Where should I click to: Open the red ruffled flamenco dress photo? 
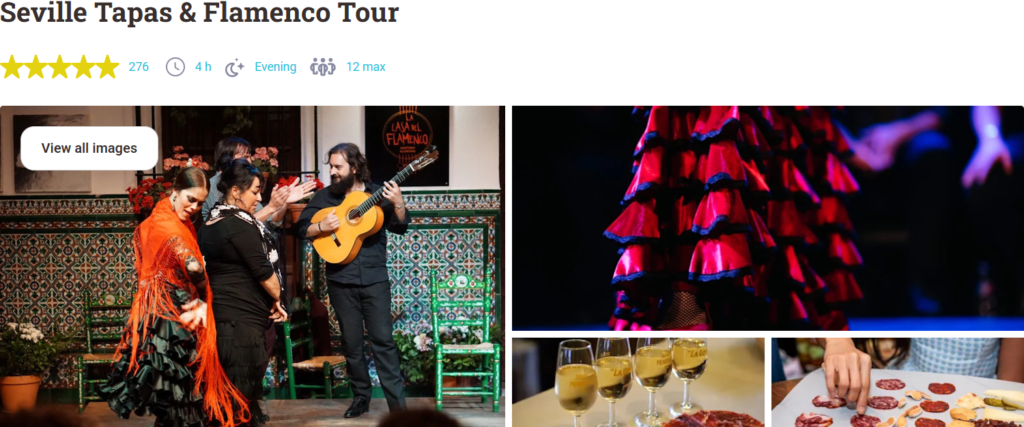pyautogui.click(x=768, y=218)
